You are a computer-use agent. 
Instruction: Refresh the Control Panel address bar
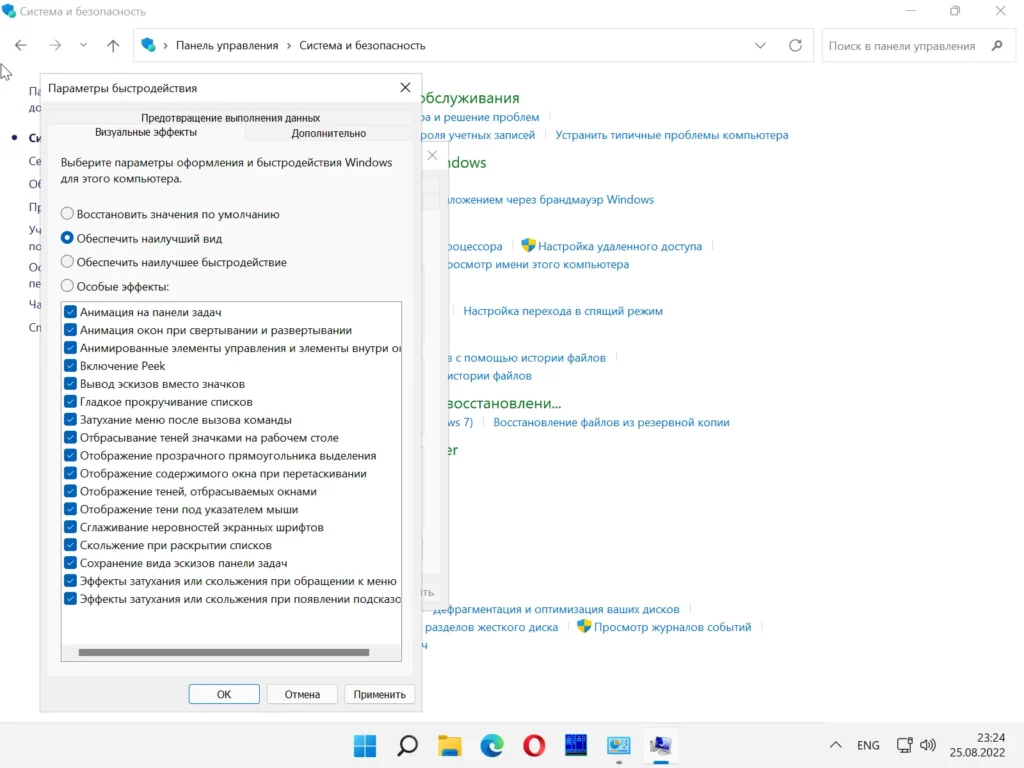coord(795,45)
